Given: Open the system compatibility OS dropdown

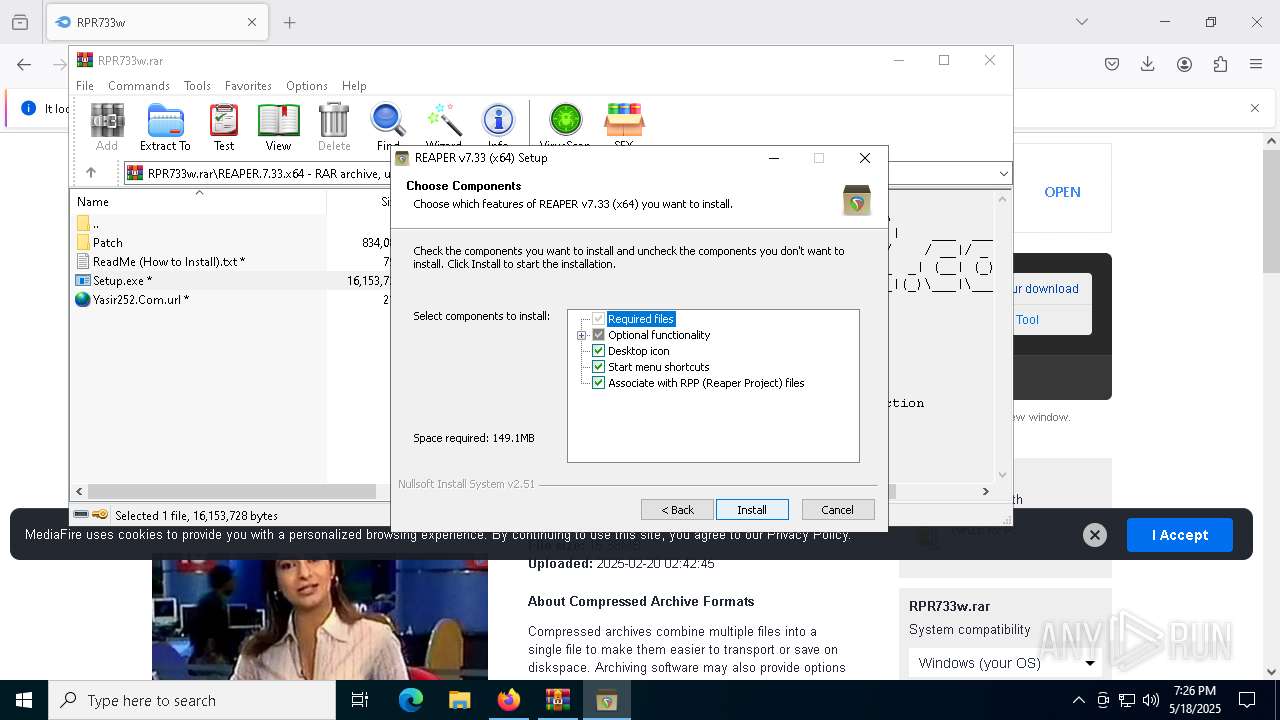Looking at the screenshot, I should [1004, 663].
